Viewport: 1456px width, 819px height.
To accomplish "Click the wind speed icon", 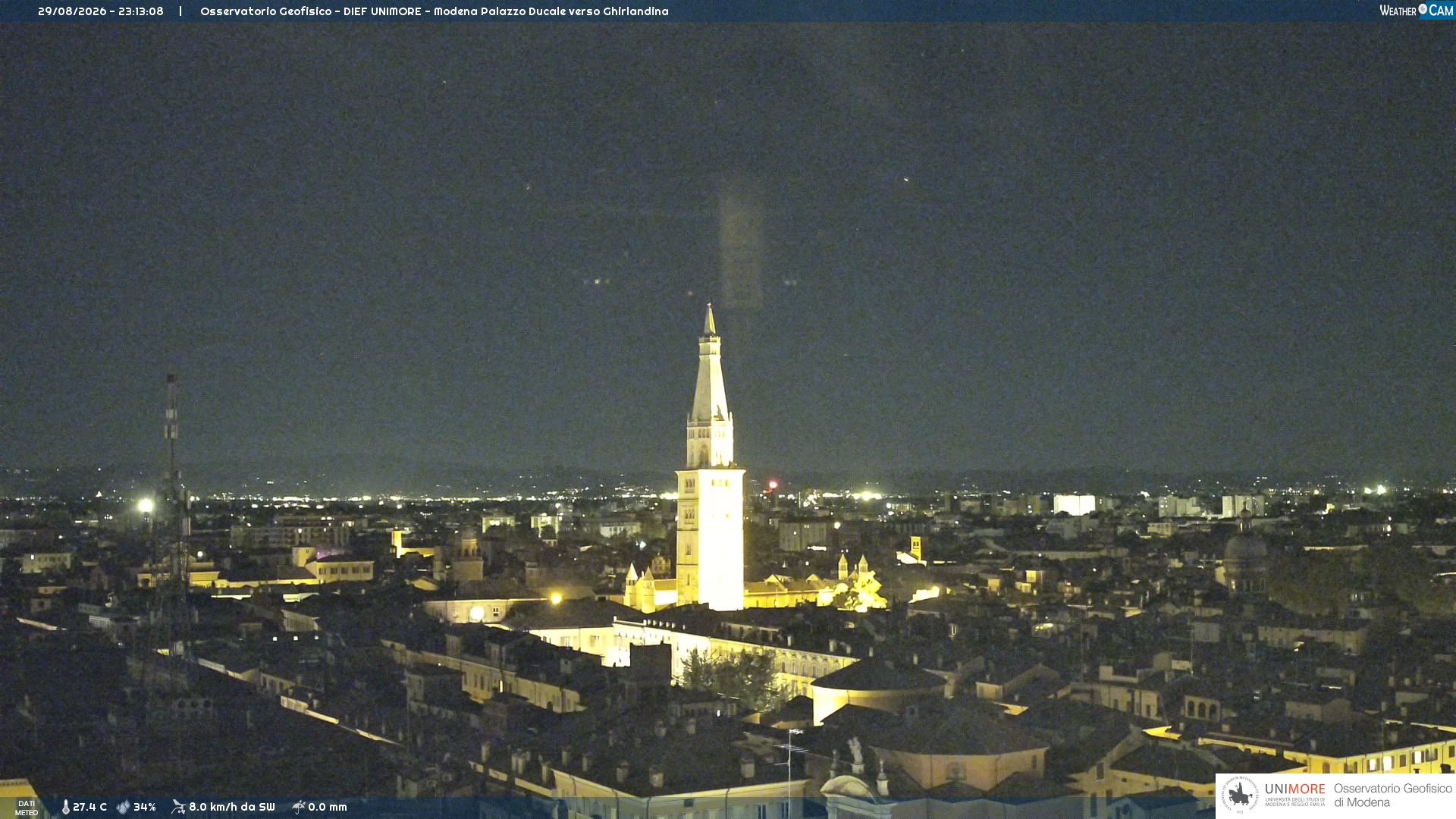I will tap(179, 807).
